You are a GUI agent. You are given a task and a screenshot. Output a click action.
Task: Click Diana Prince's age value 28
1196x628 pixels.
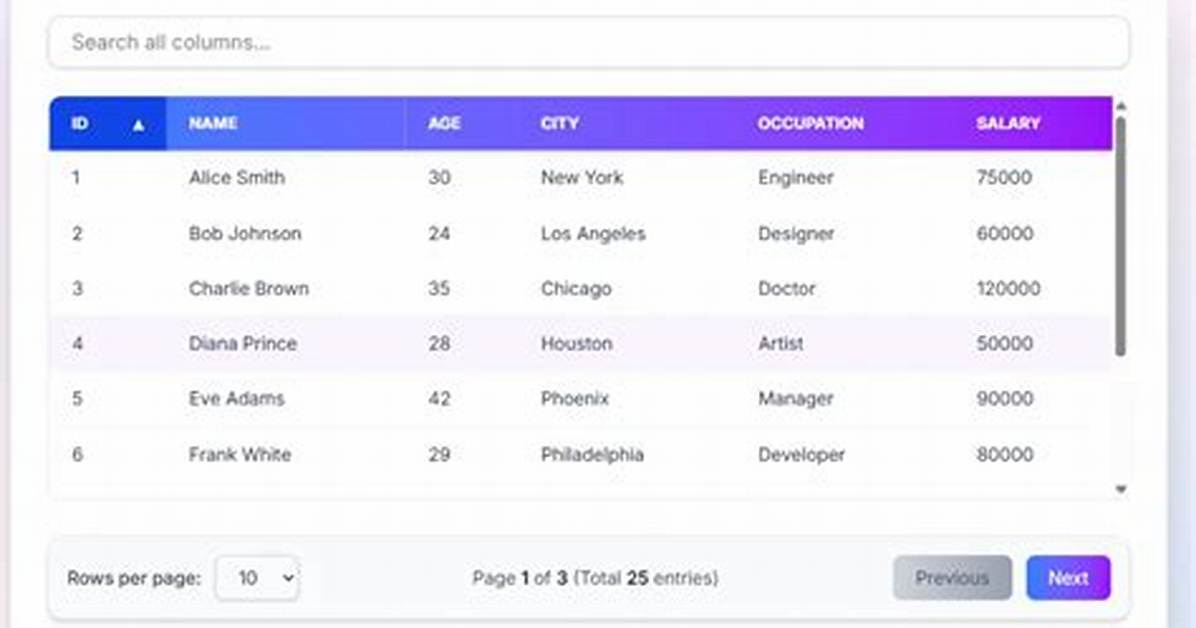point(439,343)
